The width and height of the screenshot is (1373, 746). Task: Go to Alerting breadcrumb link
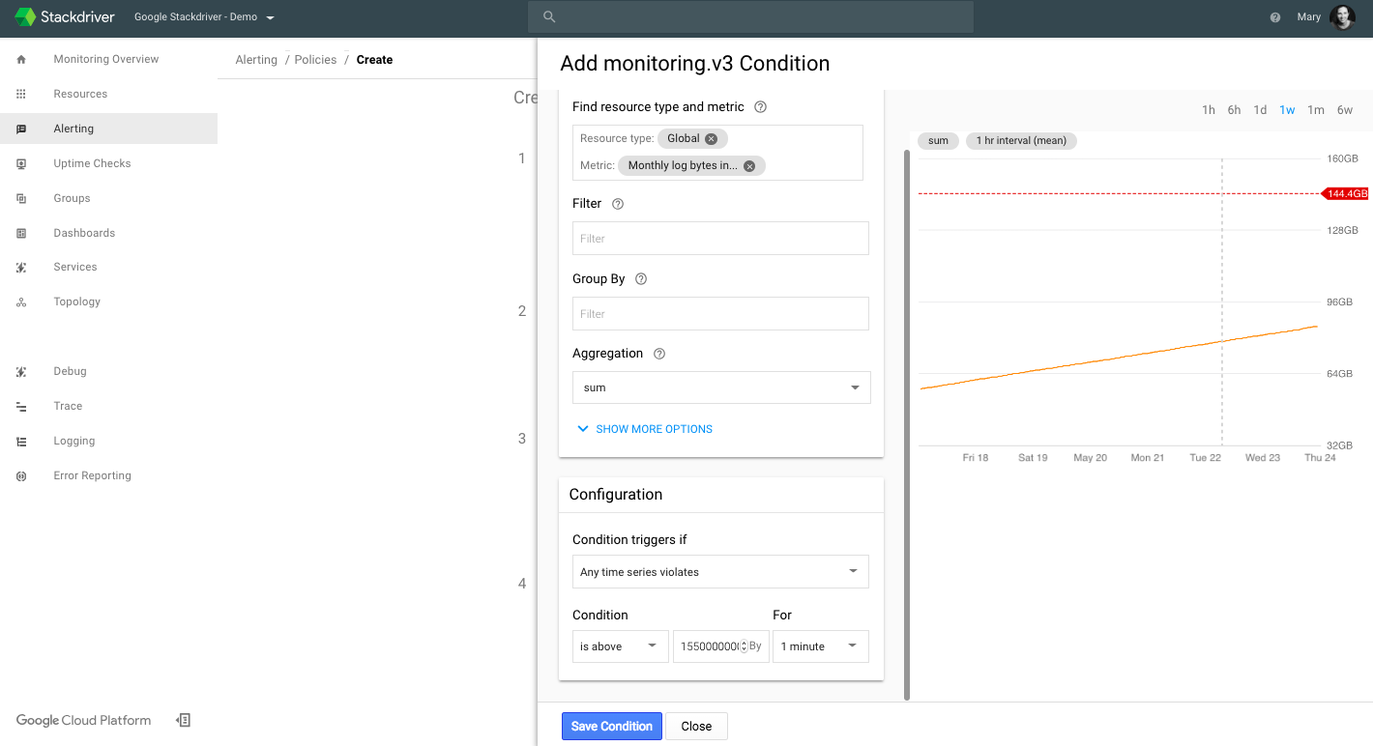pos(256,60)
